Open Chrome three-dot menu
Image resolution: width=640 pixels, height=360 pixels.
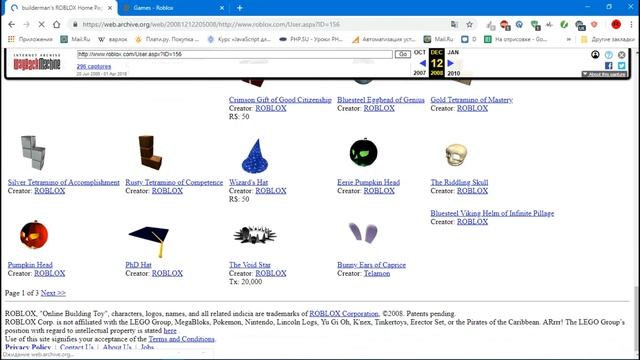(632, 24)
